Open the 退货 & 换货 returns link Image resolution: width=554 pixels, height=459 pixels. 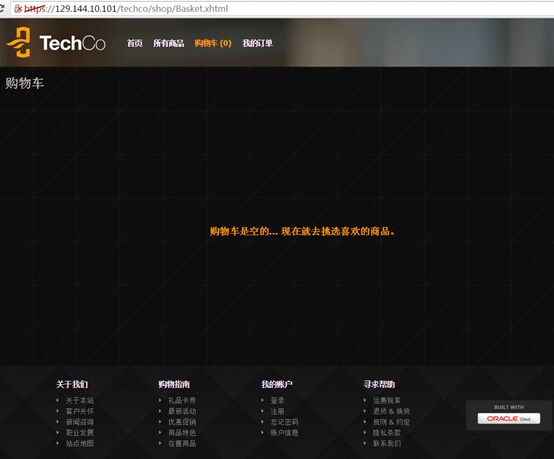pos(391,411)
